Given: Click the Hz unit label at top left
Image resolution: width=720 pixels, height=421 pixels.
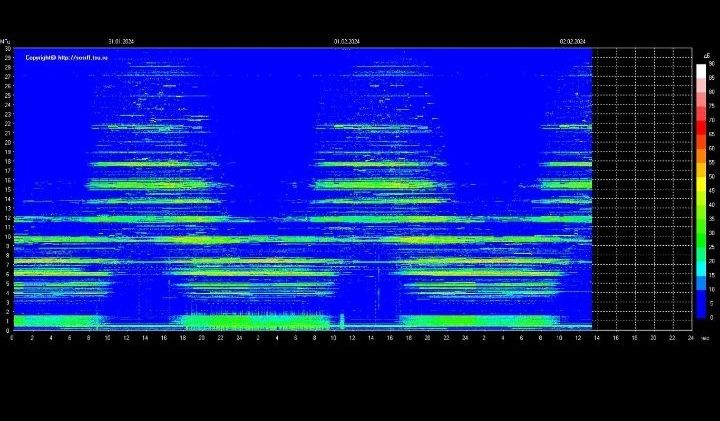Looking at the screenshot, I should click(6, 41).
